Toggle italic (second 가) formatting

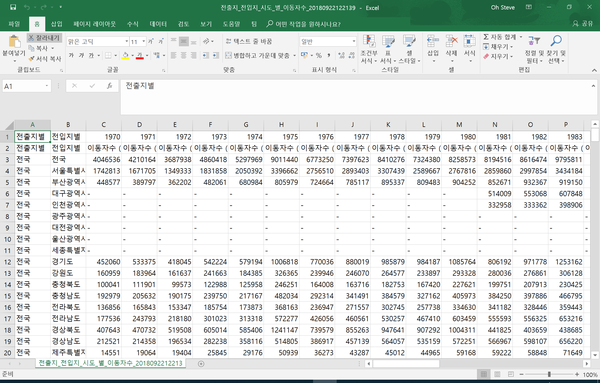[x=81, y=55]
